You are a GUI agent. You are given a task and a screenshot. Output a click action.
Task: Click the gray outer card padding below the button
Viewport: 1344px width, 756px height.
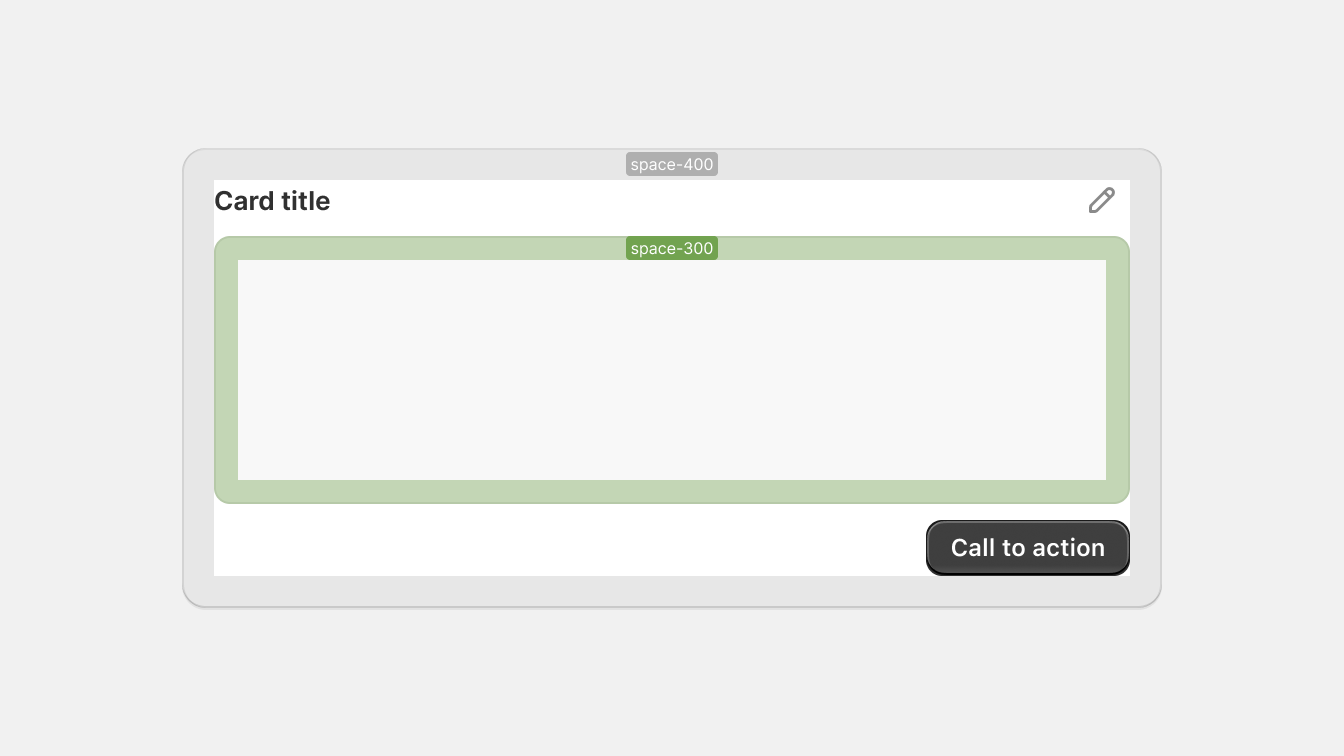672,591
